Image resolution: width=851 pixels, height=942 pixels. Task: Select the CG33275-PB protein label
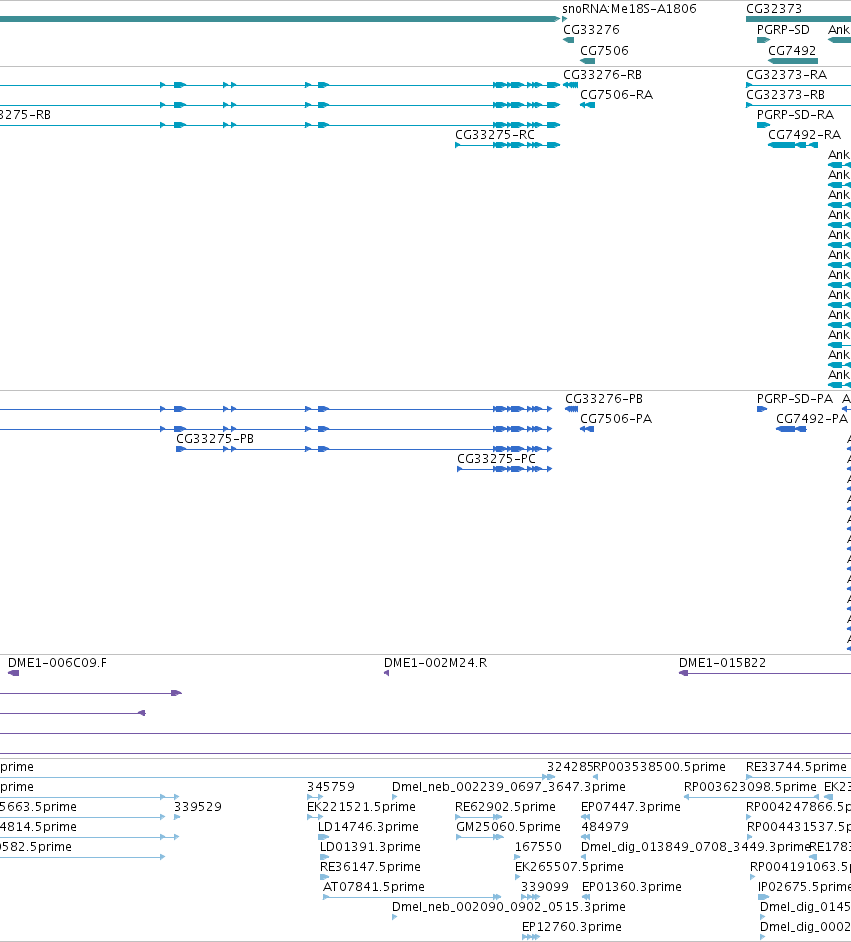click(215, 439)
